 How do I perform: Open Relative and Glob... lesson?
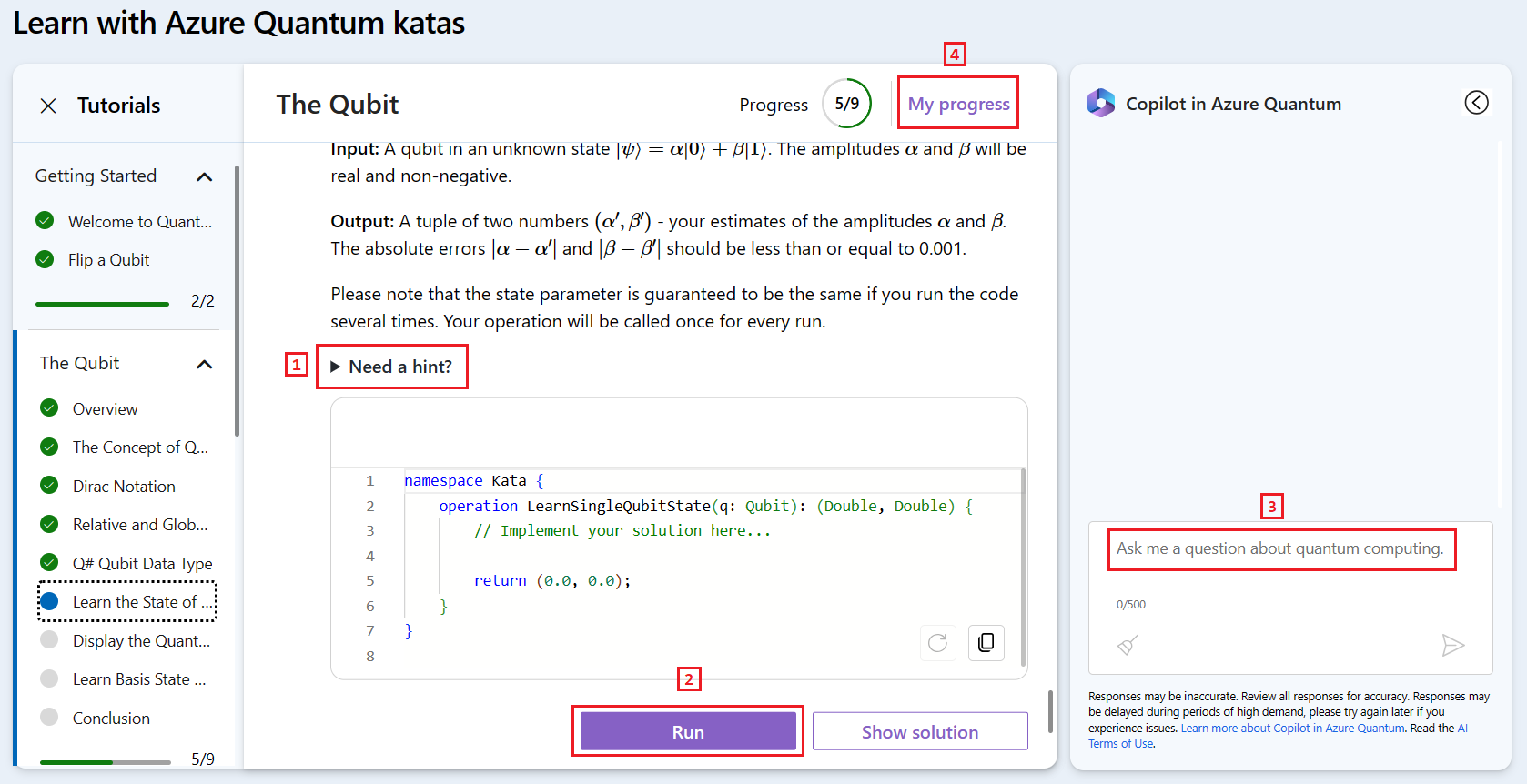pyautogui.click(x=140, y=525)
